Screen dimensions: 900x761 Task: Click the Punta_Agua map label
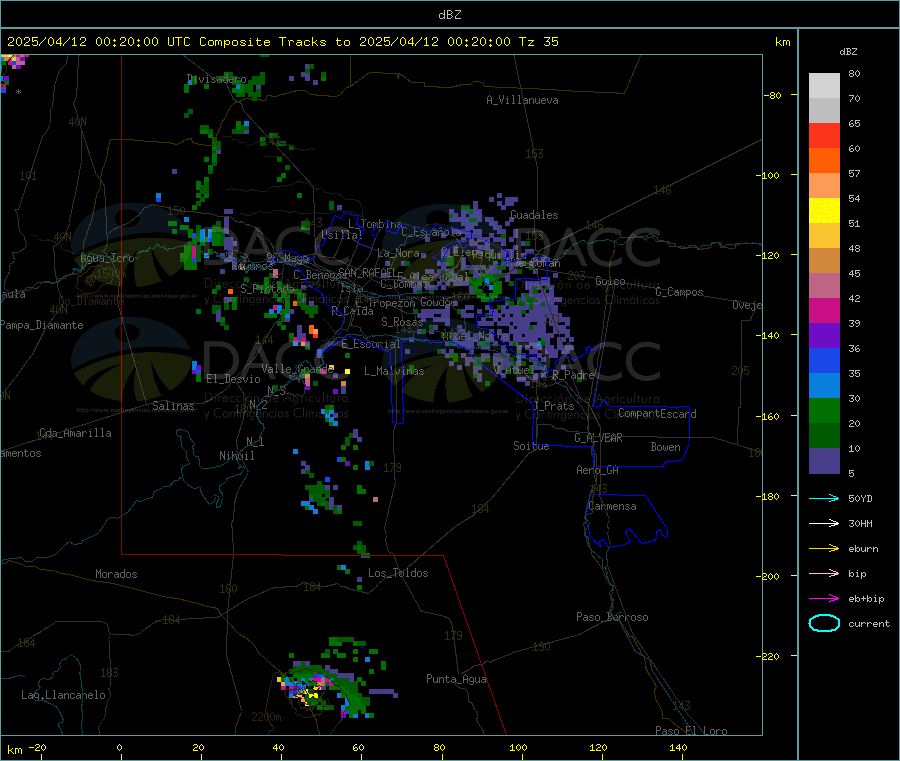pos(456,679)
